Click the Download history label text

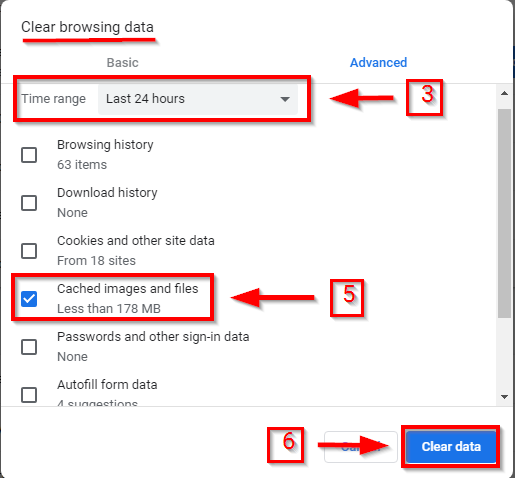coord(107,193)
